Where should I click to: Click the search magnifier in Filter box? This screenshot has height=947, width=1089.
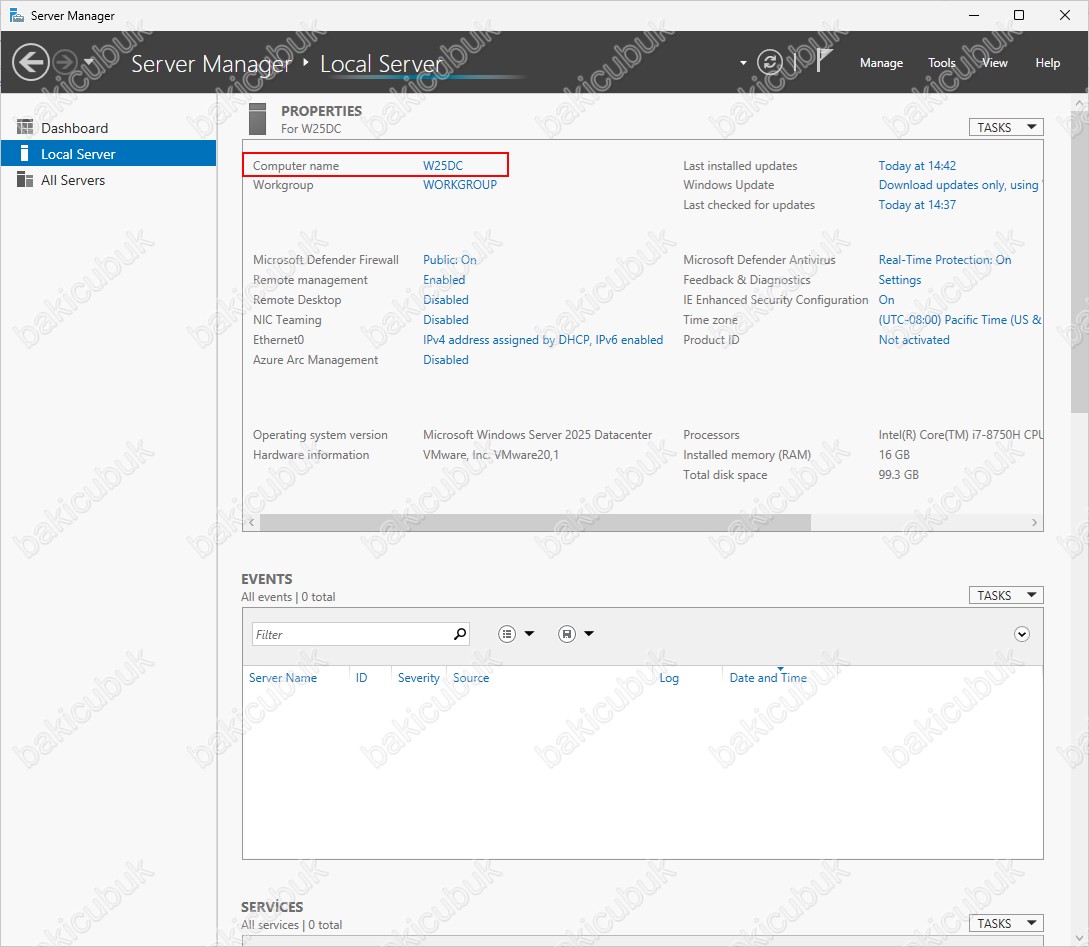(460, 634)
